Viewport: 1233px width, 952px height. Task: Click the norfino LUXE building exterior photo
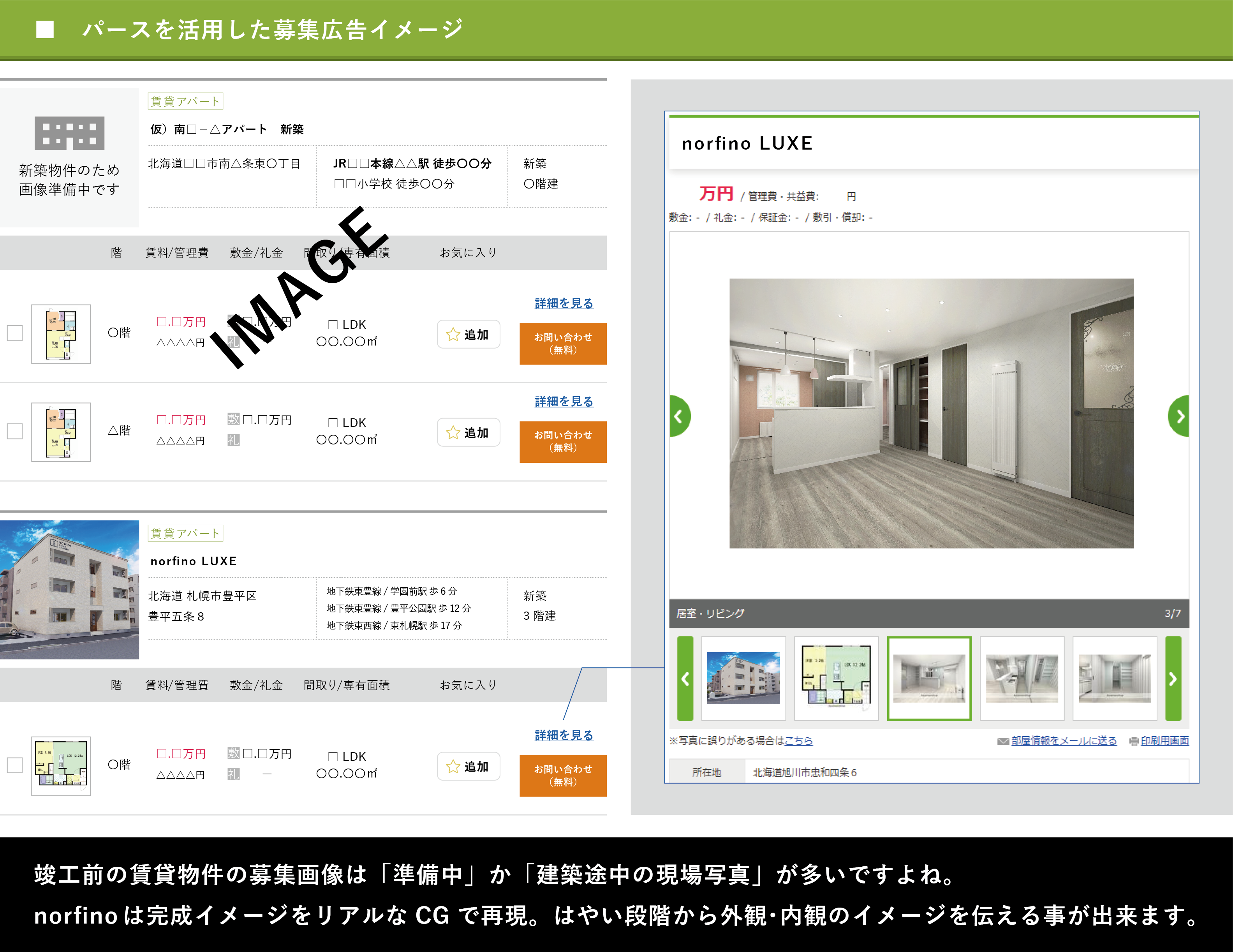click(69, 589)
